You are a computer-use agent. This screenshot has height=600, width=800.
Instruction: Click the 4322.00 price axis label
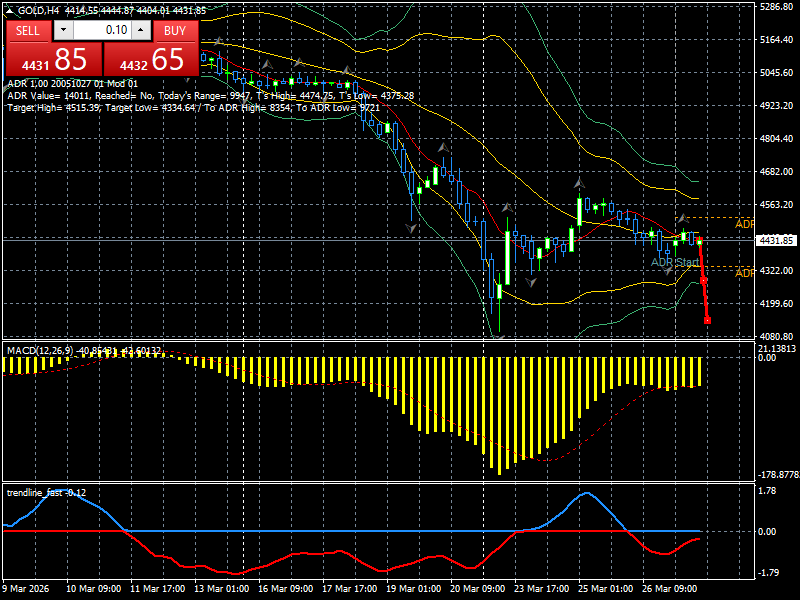777,270
